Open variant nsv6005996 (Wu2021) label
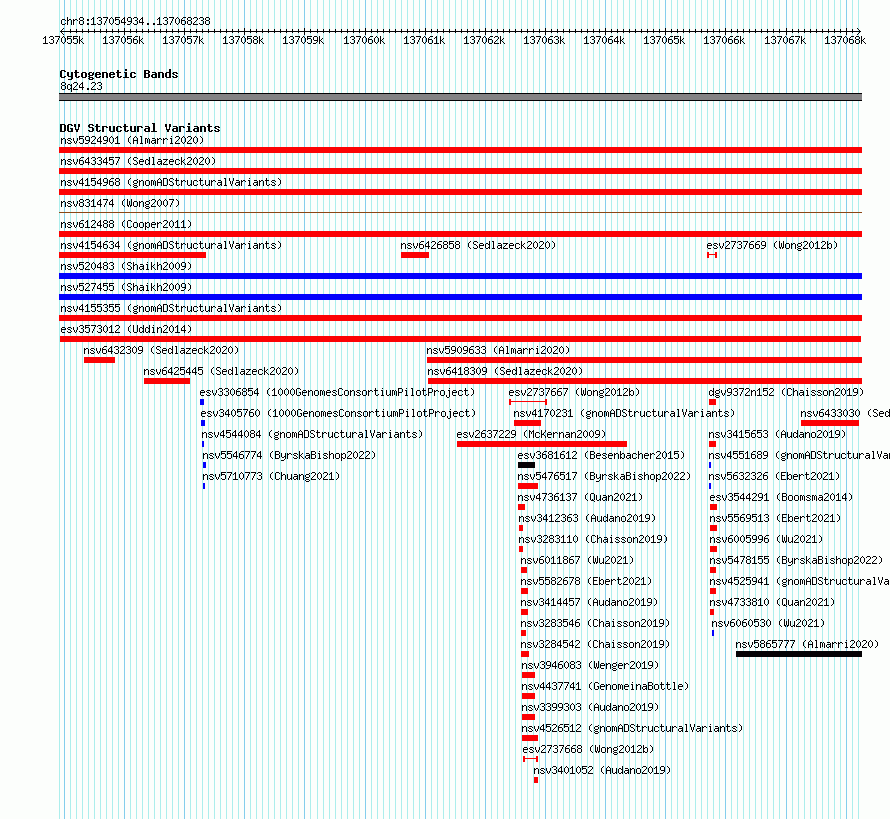Viewport: 890px width, 819px height. 766,539
